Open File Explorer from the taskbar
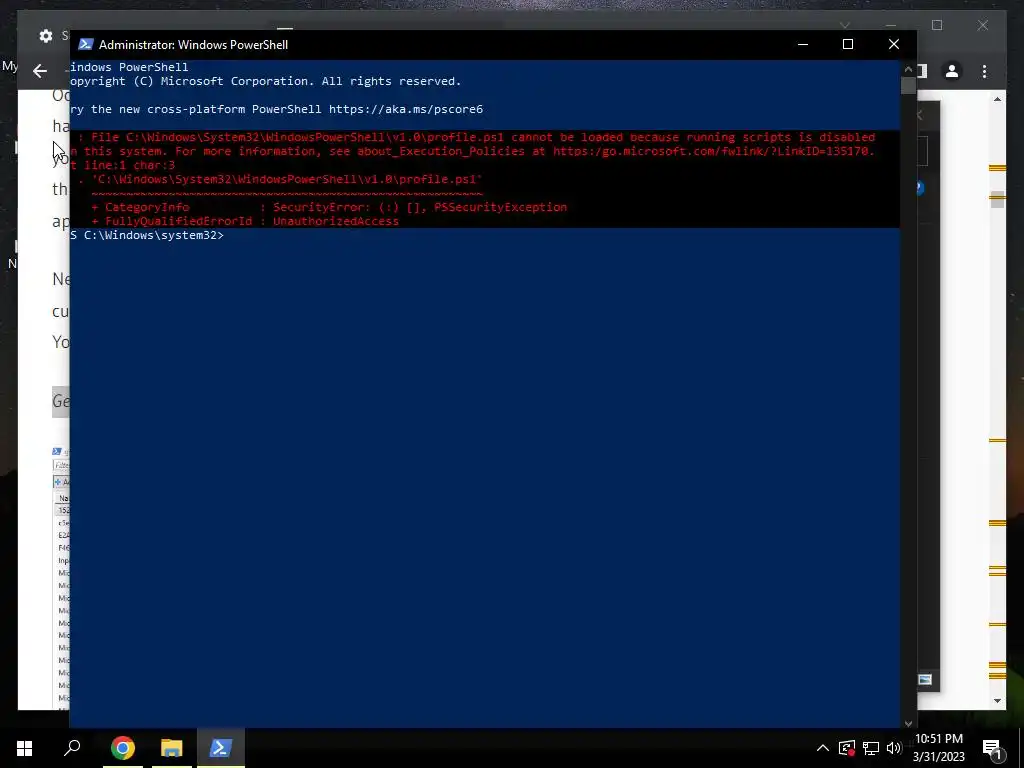This screenshot has height=768, width=1024. coord(171,748)
